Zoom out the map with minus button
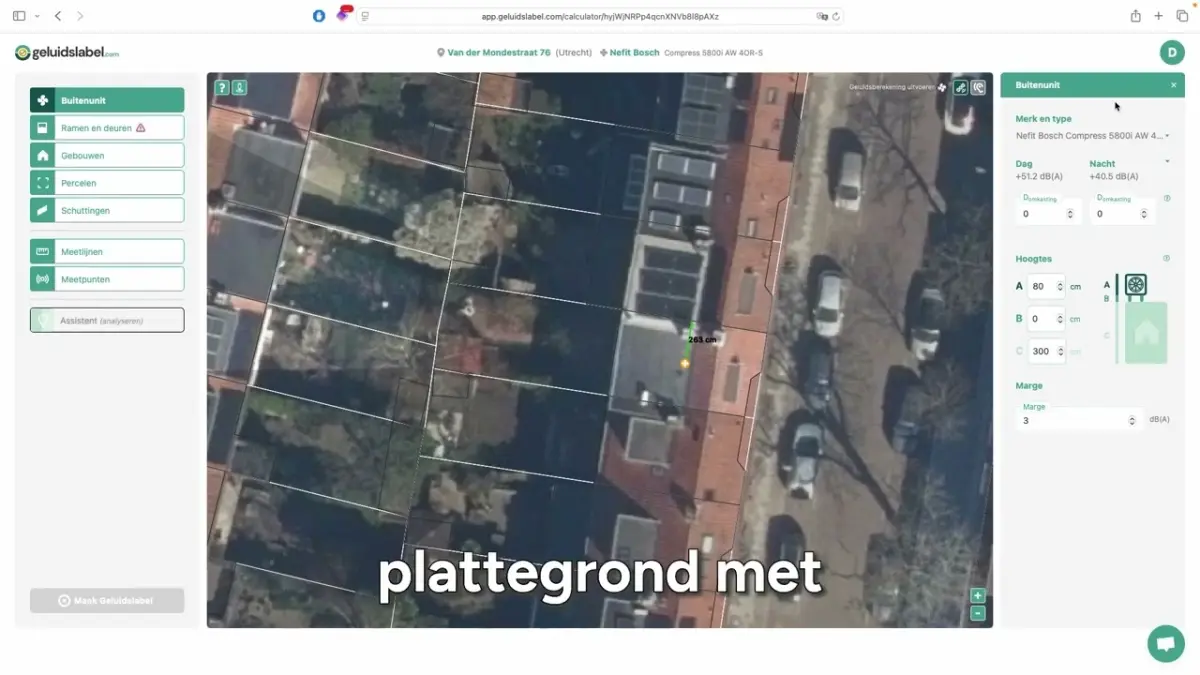The height and width of the screenshot is (675, 1200). point(978,613)
